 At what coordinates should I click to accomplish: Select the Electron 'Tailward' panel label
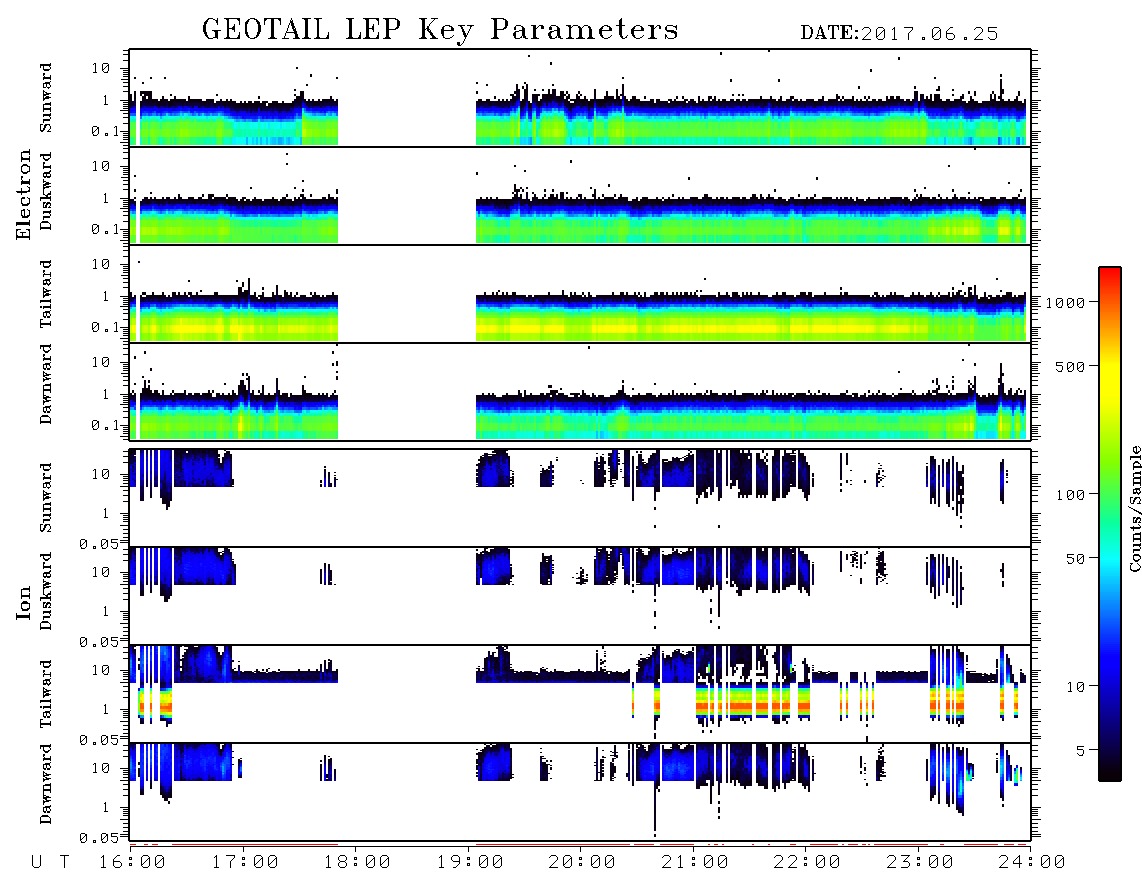(46, 294)
